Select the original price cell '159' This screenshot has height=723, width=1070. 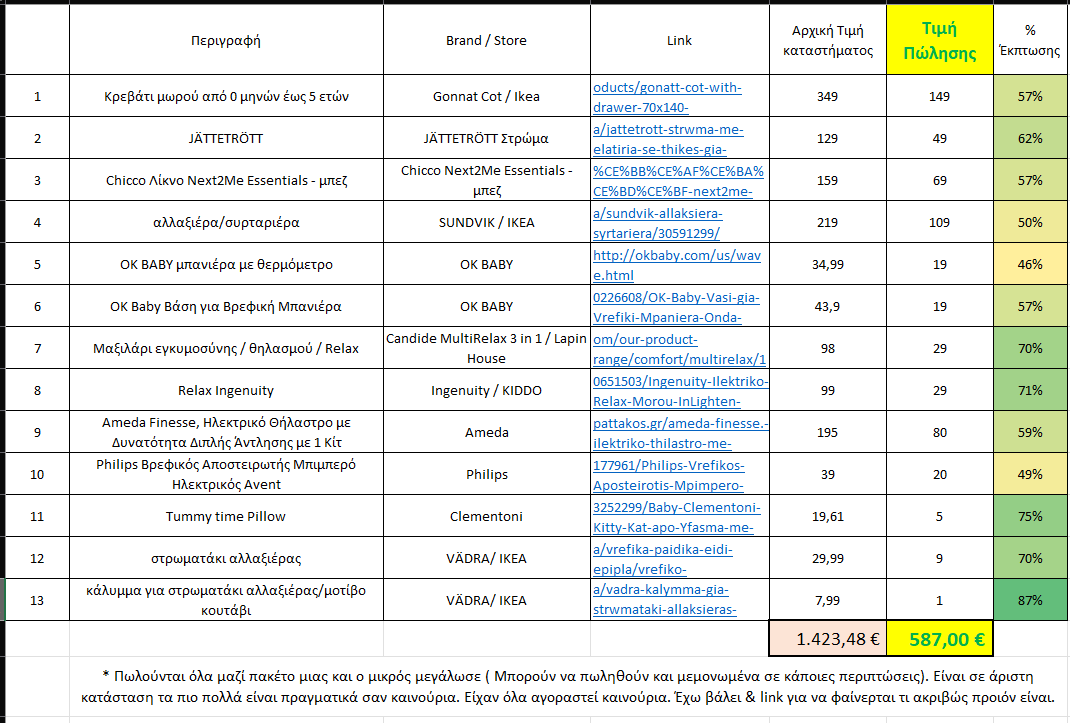828,180
